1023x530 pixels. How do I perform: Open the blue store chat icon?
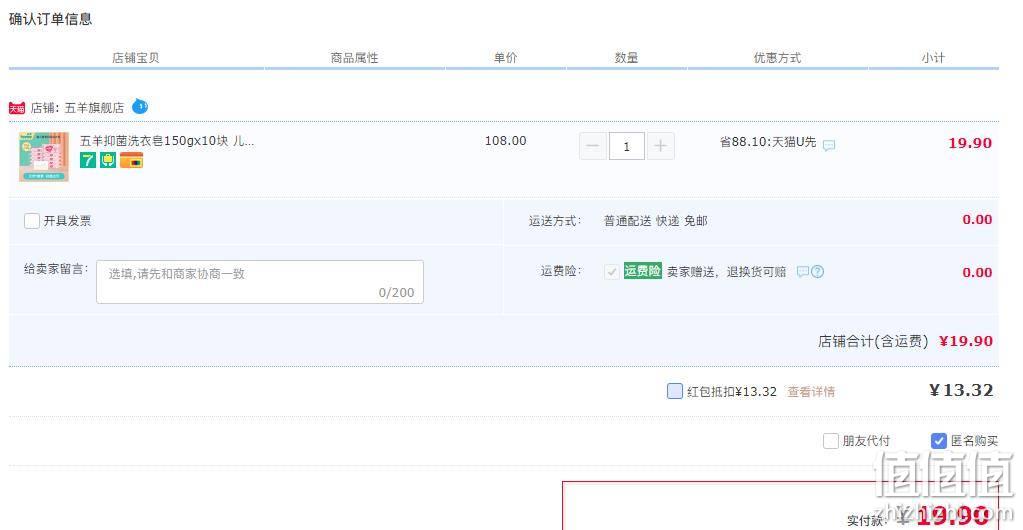(x=140, y=106)
